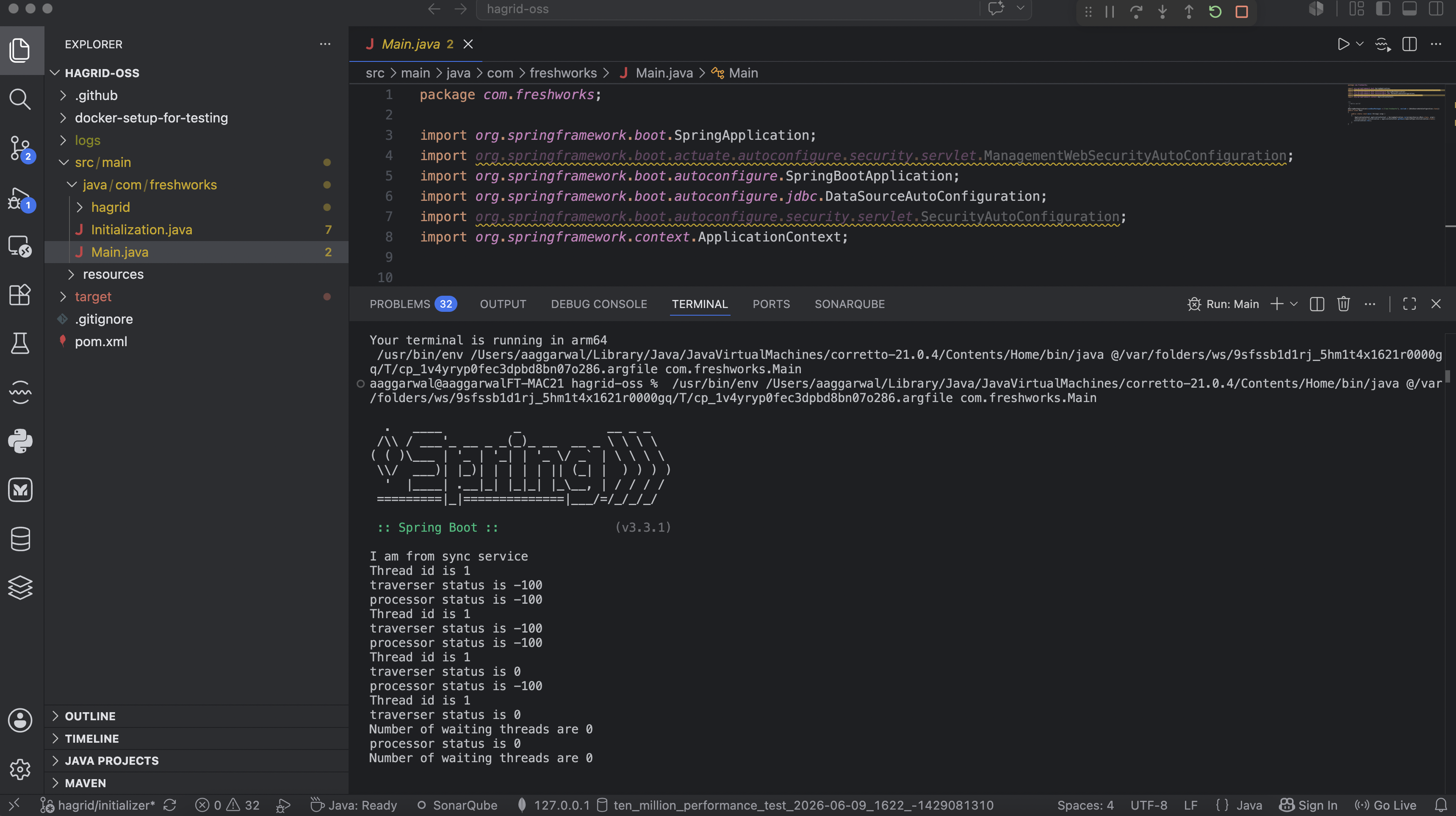Switch to OUTPUT tab
The width and height of the screenshot is (1456, 816).
pos(503,304)
